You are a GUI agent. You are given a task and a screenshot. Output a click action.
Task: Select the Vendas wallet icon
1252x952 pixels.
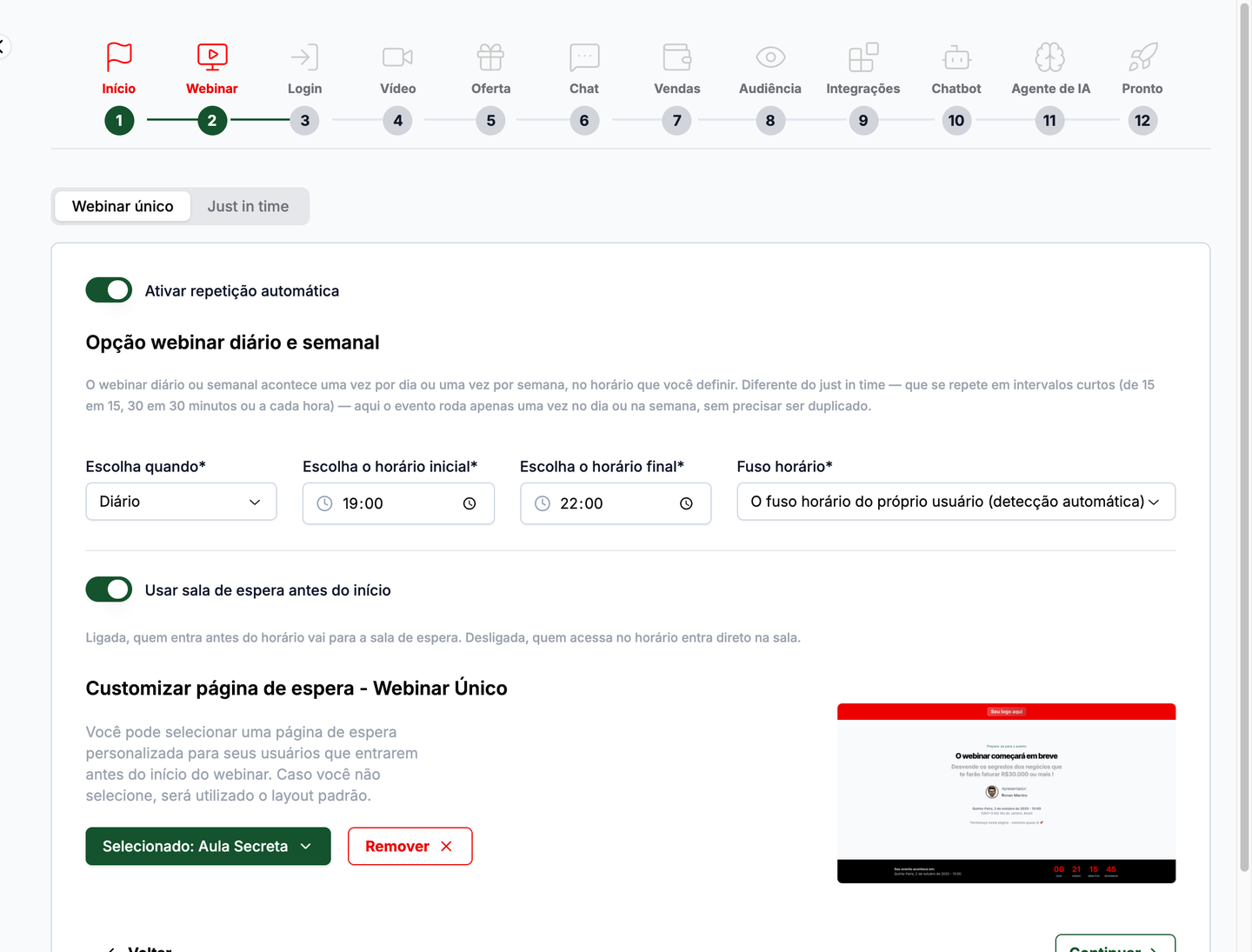point(677,57)
